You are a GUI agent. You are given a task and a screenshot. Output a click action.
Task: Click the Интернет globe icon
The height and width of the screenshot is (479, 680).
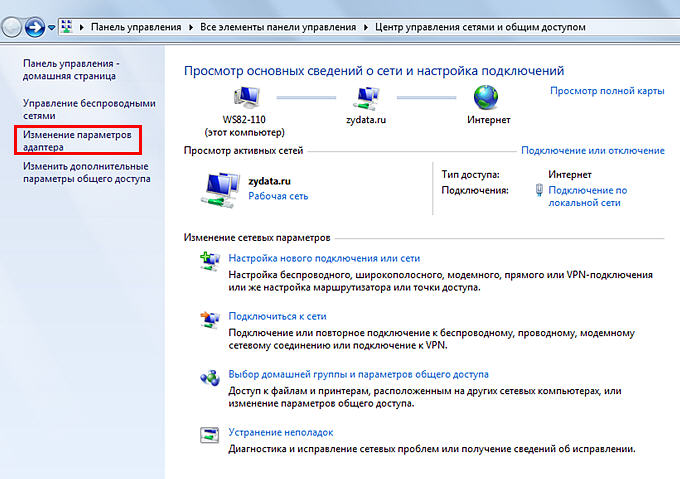486,97
